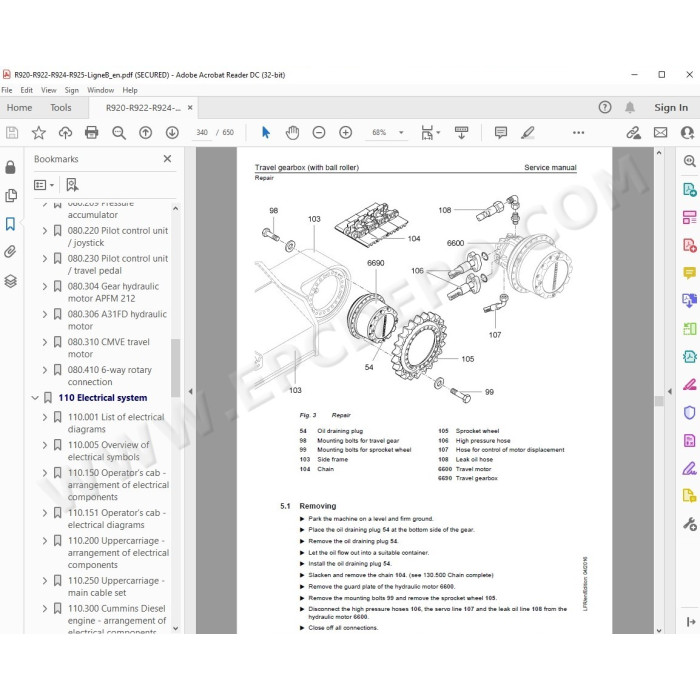
Task: Activate the hand pan tool
Action: (292, 133)
